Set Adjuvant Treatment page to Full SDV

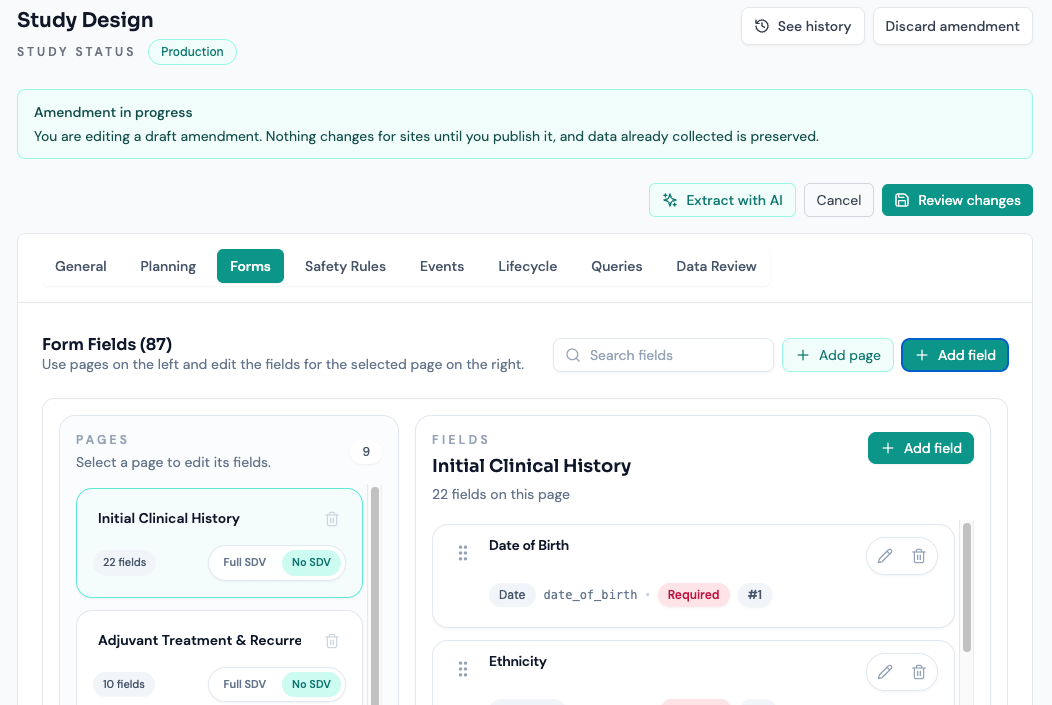(x=244, y=684)
